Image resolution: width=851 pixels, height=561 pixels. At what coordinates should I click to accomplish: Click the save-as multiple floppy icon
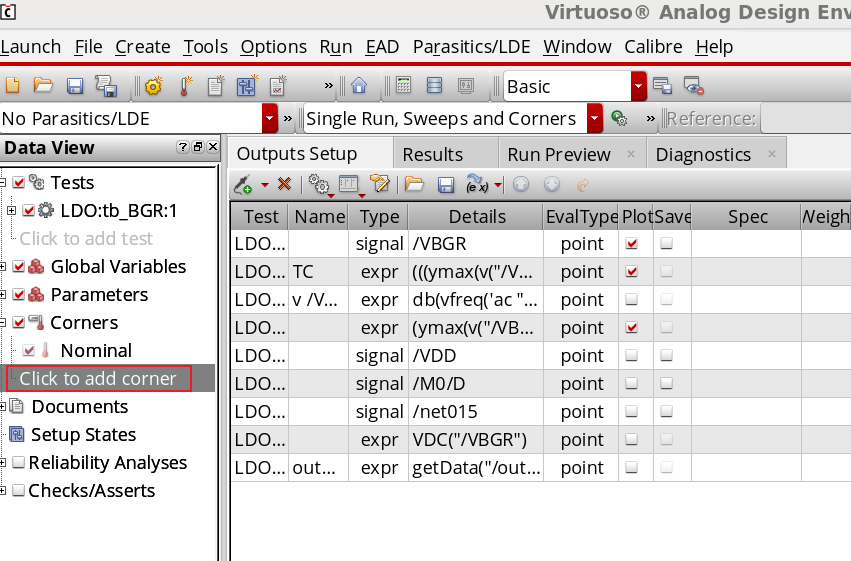106,86
